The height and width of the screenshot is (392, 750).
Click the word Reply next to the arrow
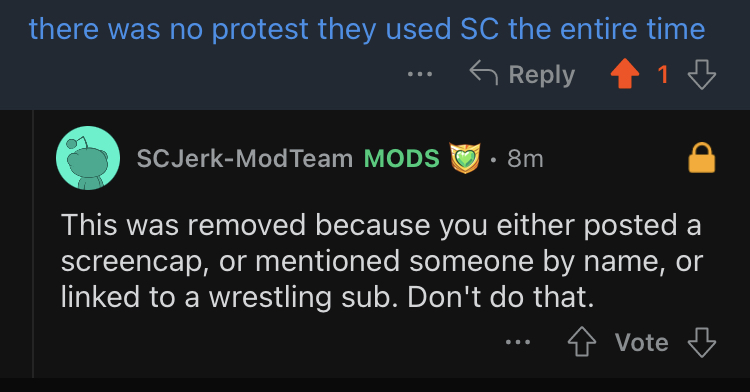coord(541,75)
